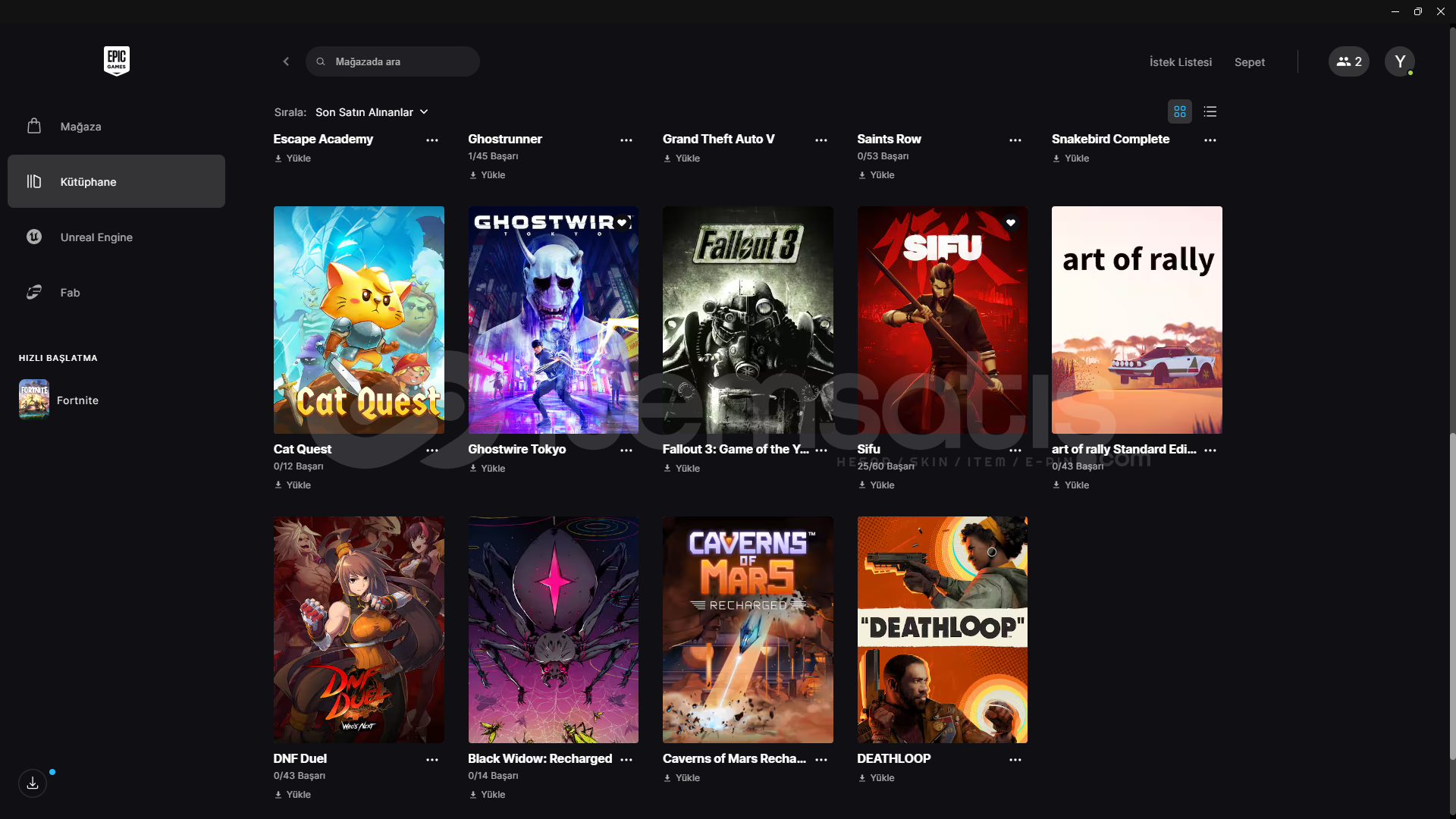Open Ghostrunner three-dot menu
The width and height of the screenshot is (1456, 819).
626,140
